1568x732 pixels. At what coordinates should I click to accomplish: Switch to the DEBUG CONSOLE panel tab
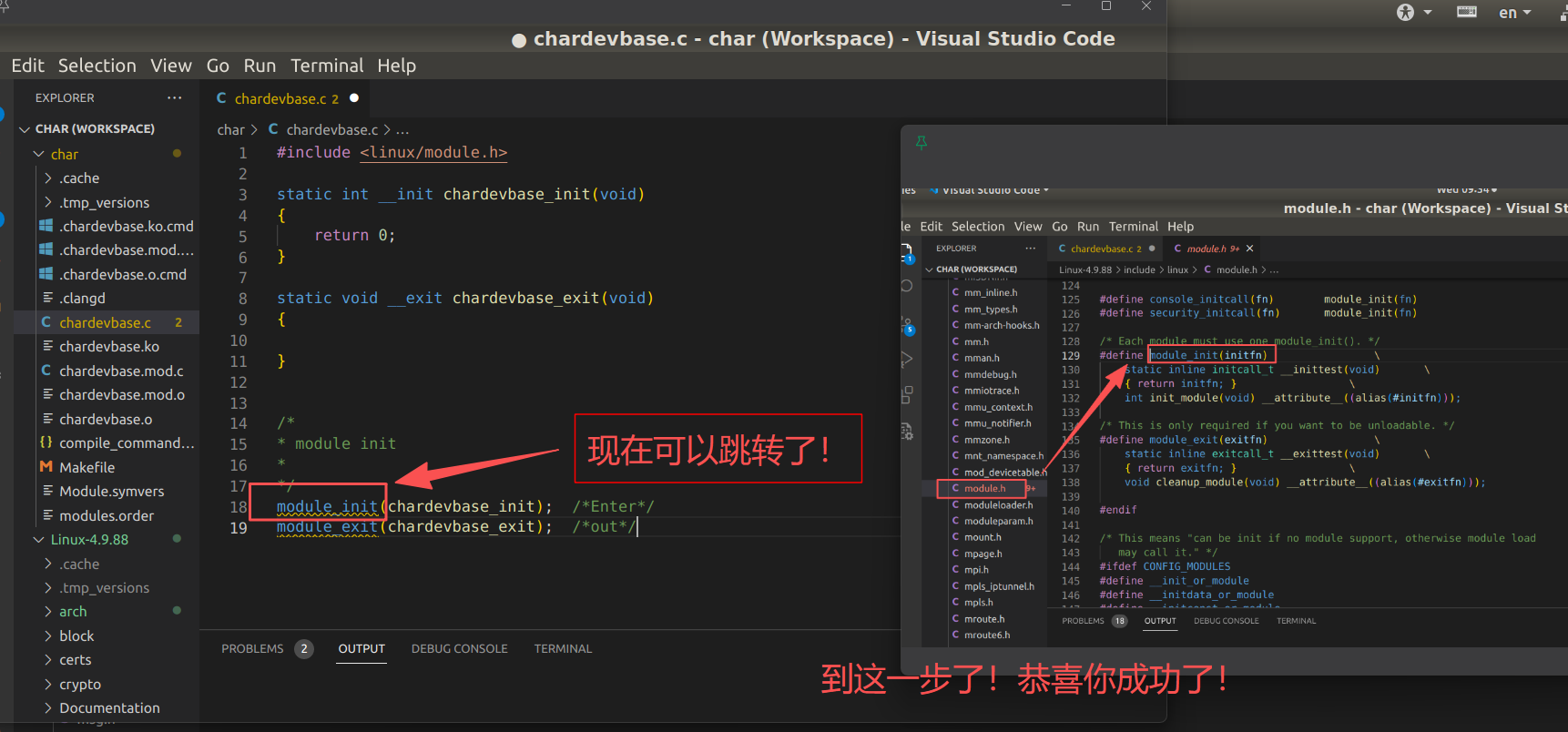pyautogui.click(x=460, y=649)
